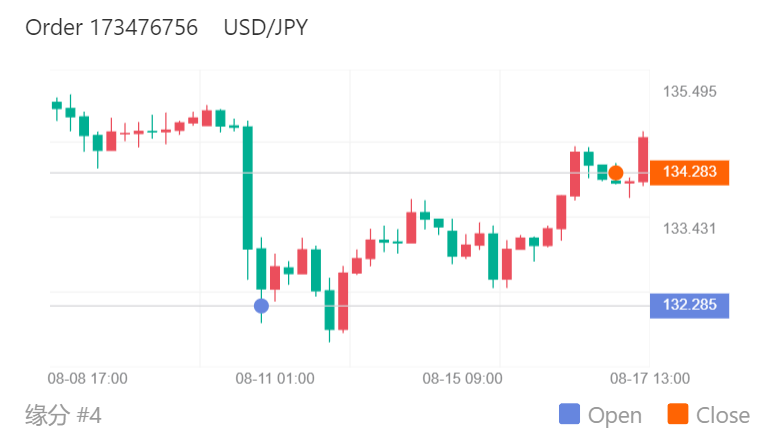Screen dimensions: 775x440
Task: Click the blue Open marker dot on chart
Action: tap(261, 306)
